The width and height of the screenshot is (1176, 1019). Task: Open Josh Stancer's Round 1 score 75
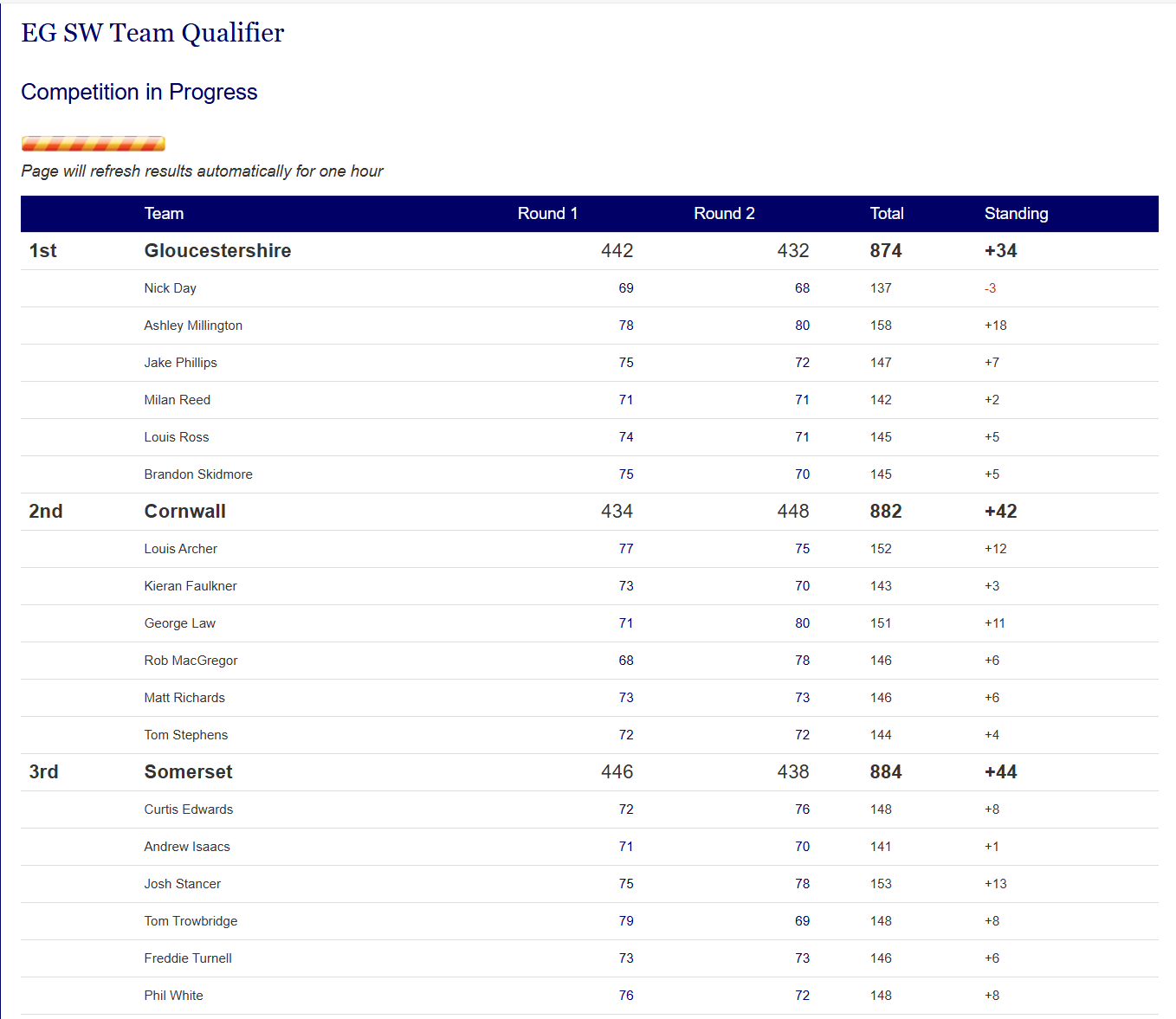click(x=625, y=884)
